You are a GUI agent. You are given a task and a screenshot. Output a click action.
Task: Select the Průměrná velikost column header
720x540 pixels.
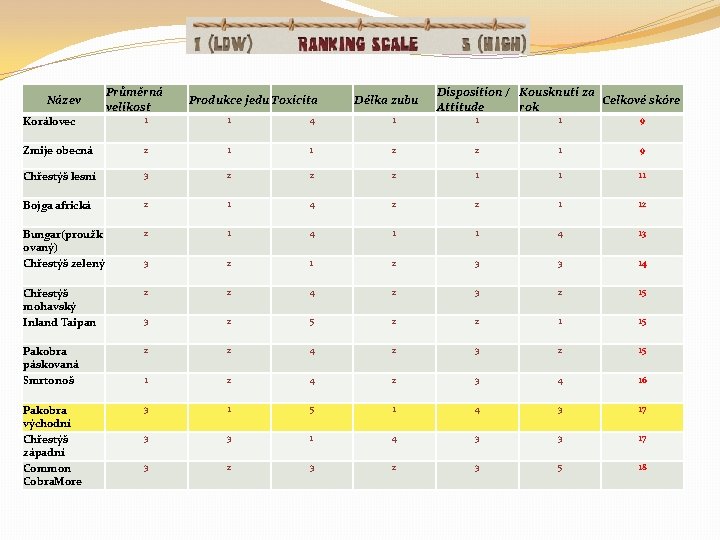click(146, 99)
